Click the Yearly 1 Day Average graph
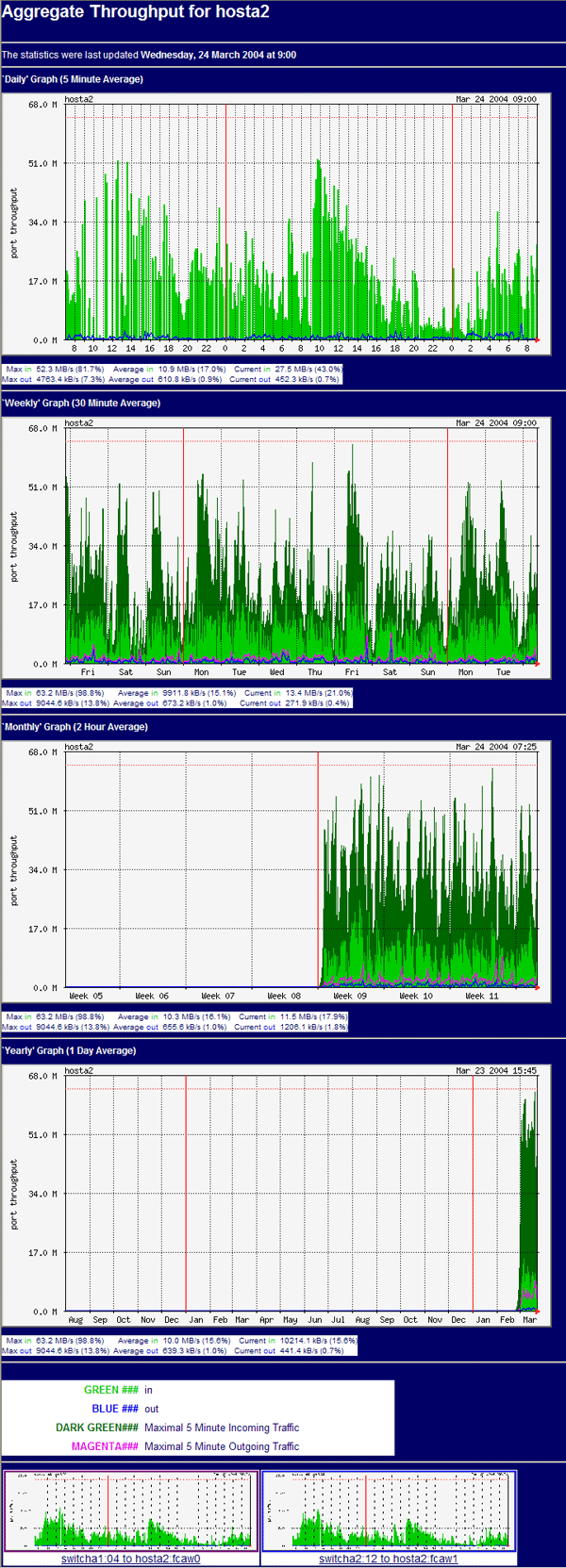The height and width of the screenshot is (1568, 566). tap(275, 1195)
